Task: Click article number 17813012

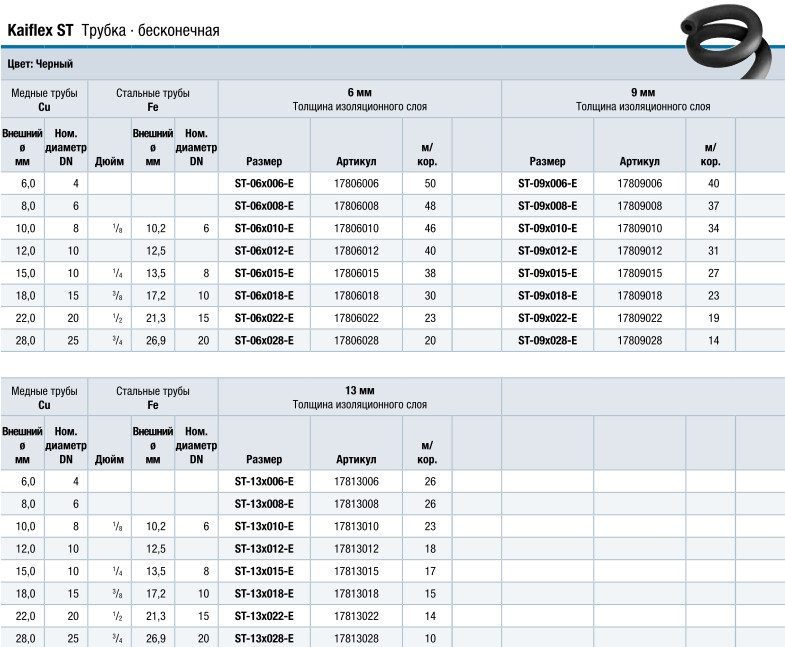Action: click(356, 549)
